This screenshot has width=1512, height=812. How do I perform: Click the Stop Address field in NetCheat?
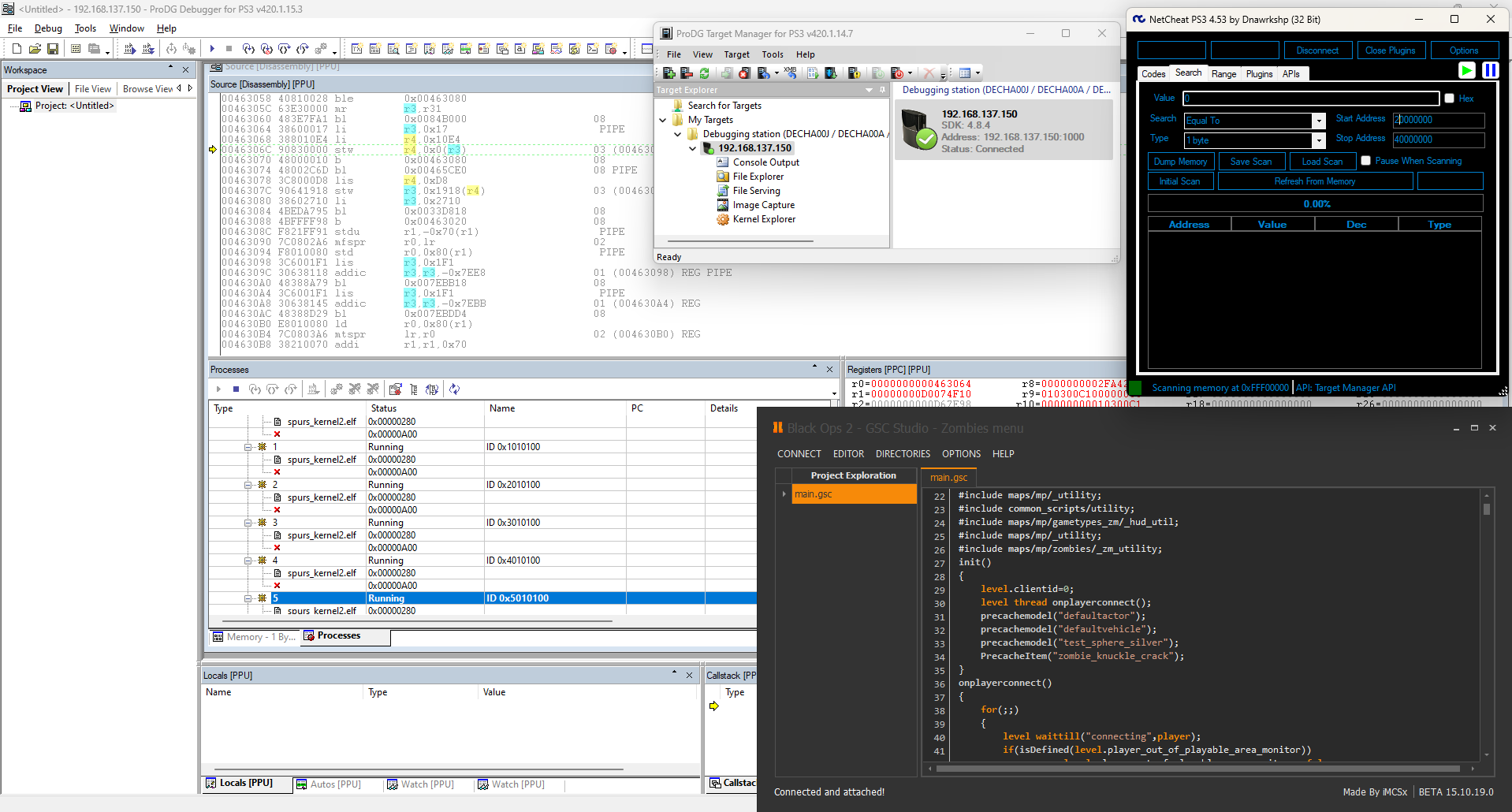point(1439,140)
